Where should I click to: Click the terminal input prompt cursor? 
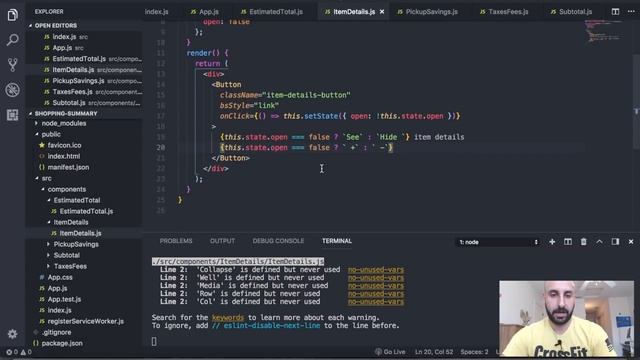(x=154, y=341)
